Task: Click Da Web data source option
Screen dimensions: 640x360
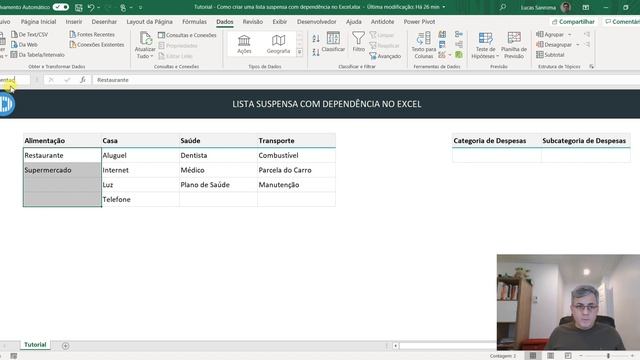Action: 24,44
